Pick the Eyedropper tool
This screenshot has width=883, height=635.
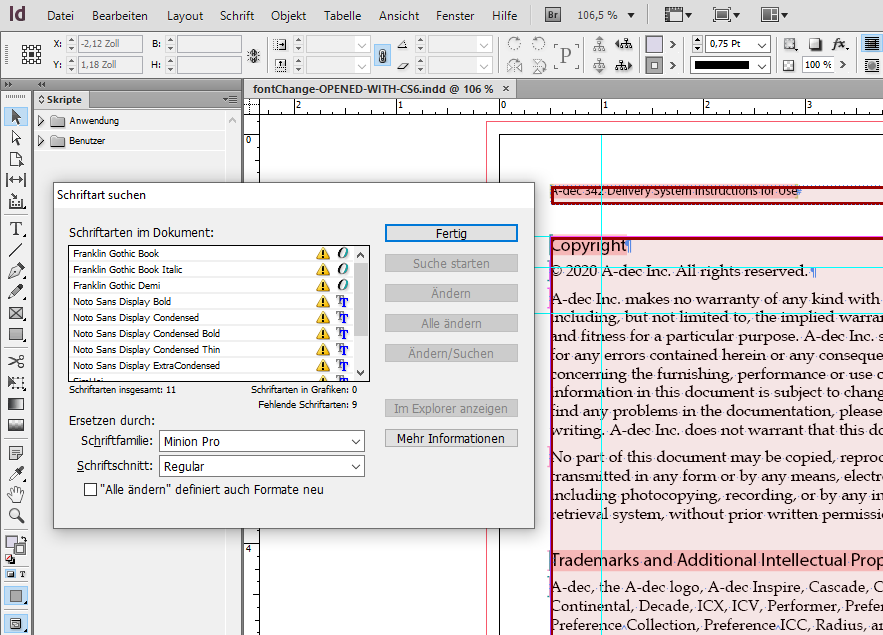(16, 473)
